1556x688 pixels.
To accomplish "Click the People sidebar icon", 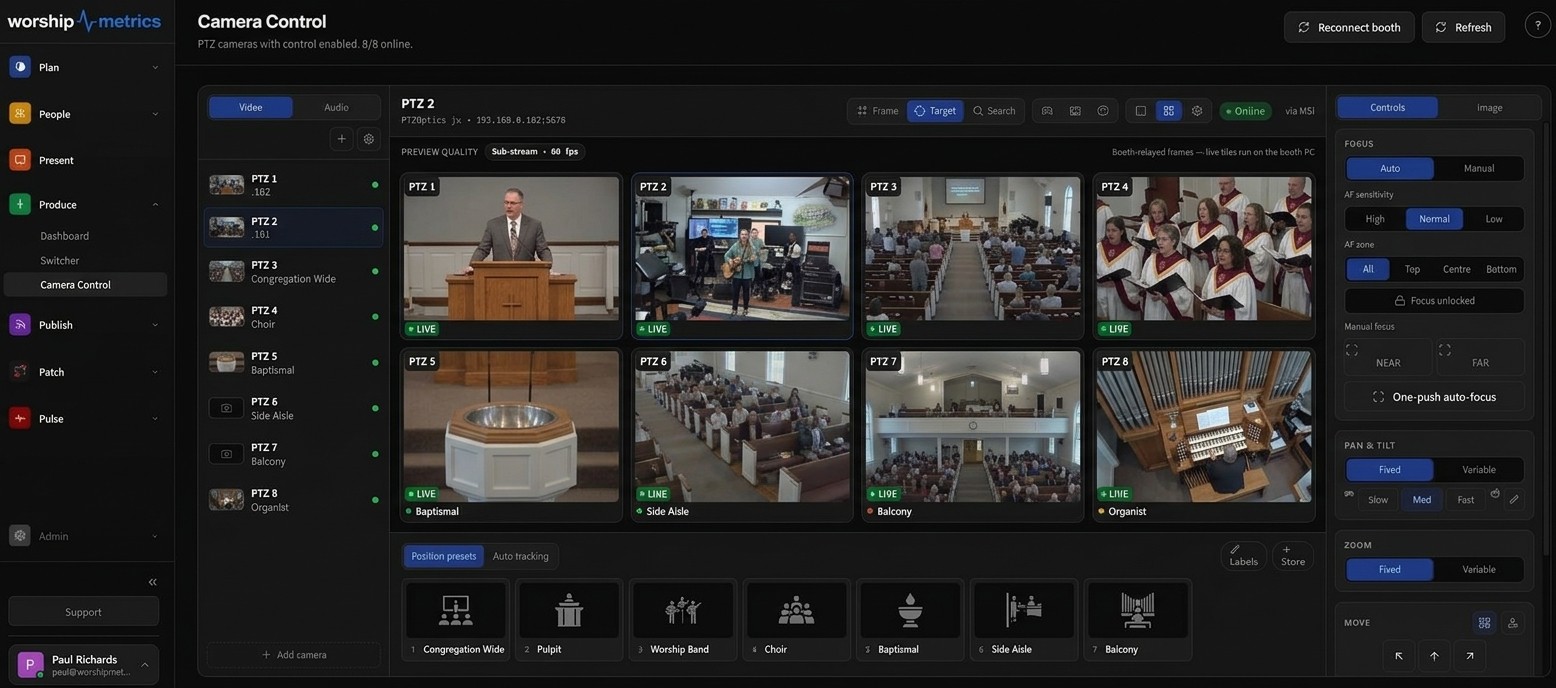I will point(20,113).
